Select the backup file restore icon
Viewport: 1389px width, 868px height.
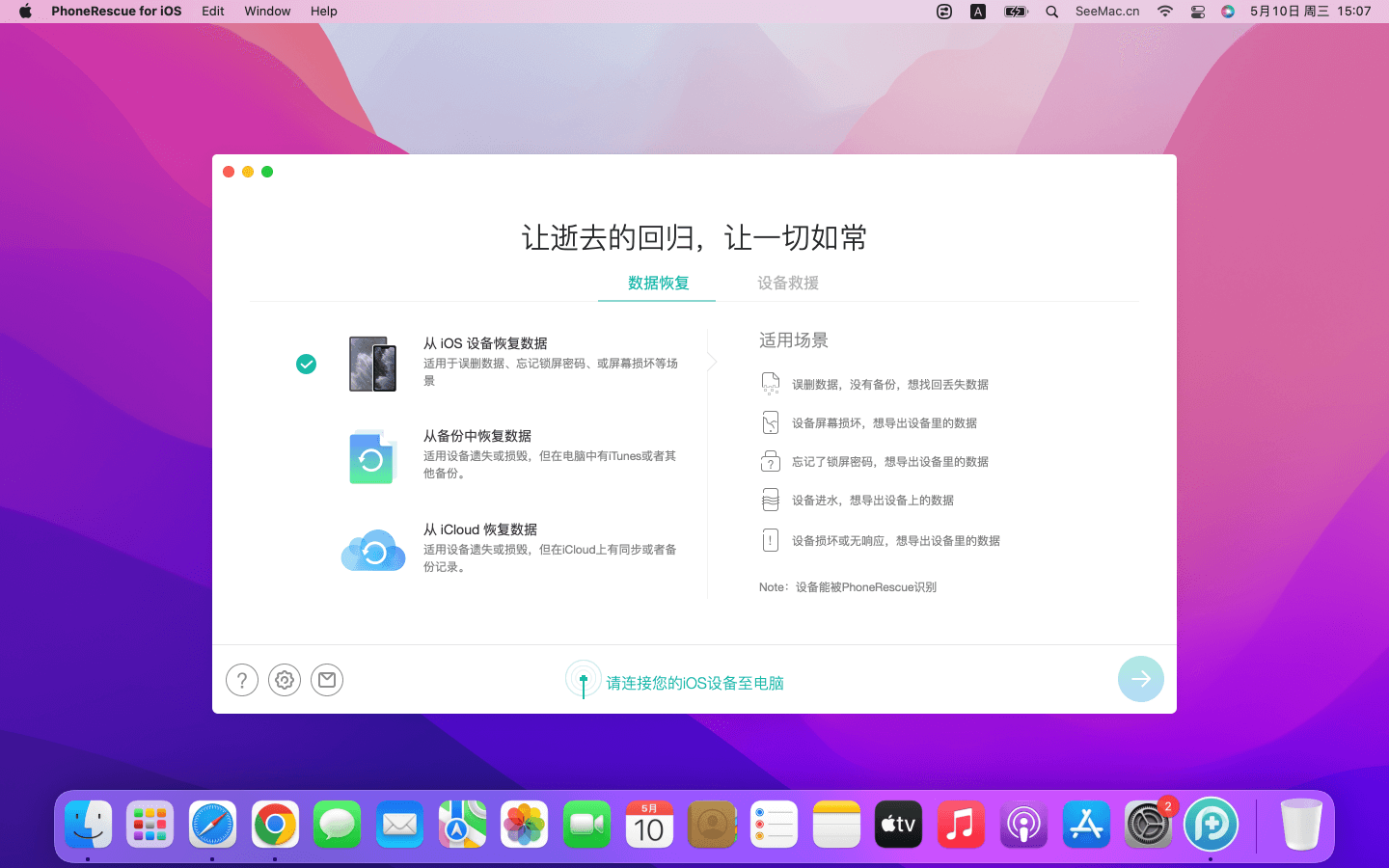coord(372,457)
